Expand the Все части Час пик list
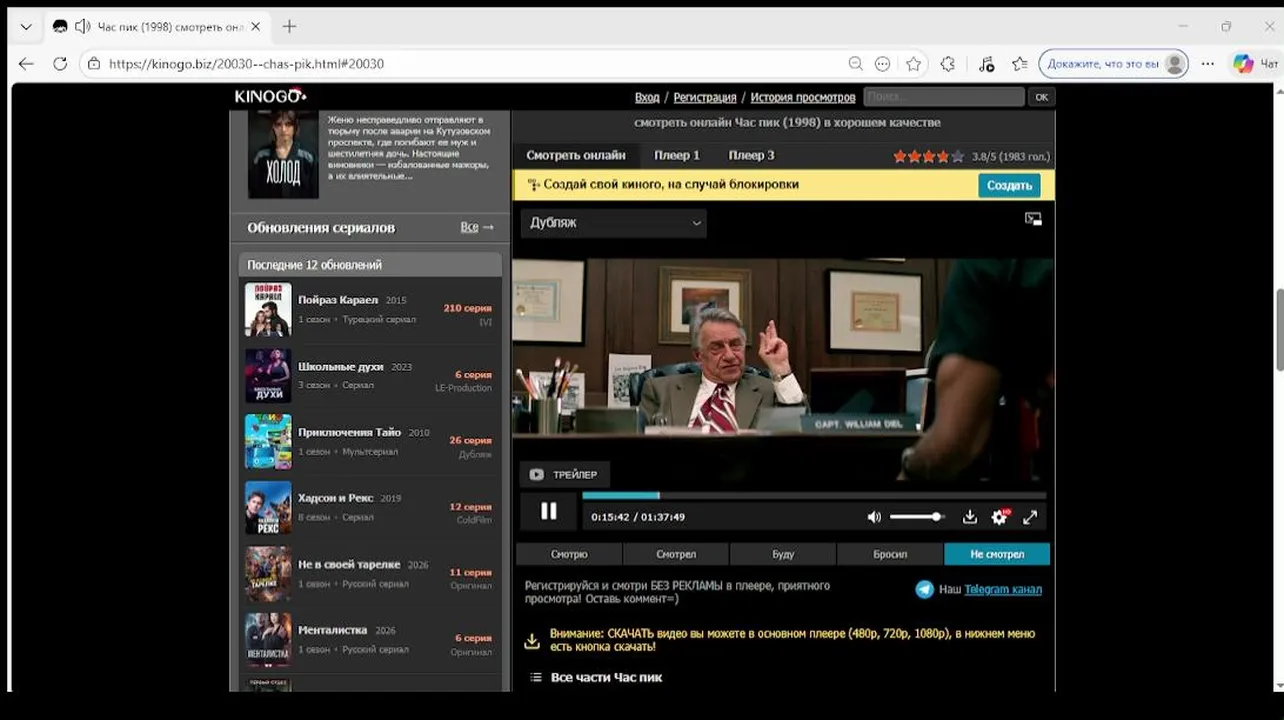 (x=606, y=677)
